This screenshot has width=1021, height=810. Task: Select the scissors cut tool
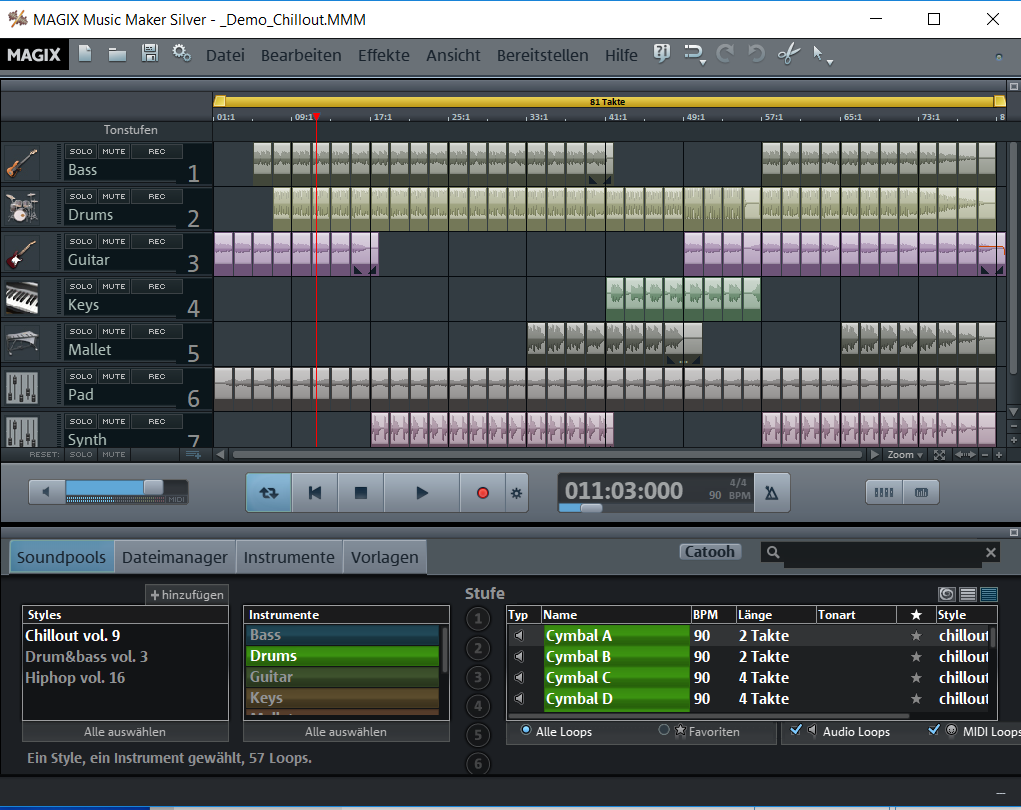[x=789, y=53]
